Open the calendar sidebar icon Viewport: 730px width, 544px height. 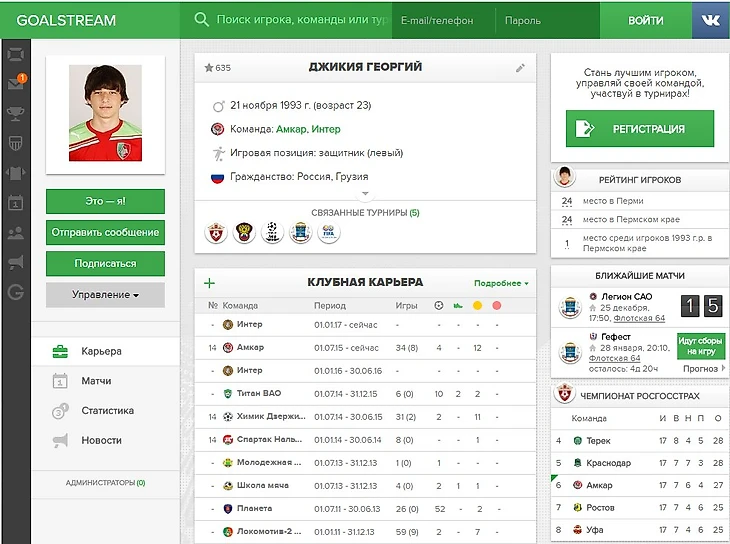(x=16, y=203)
